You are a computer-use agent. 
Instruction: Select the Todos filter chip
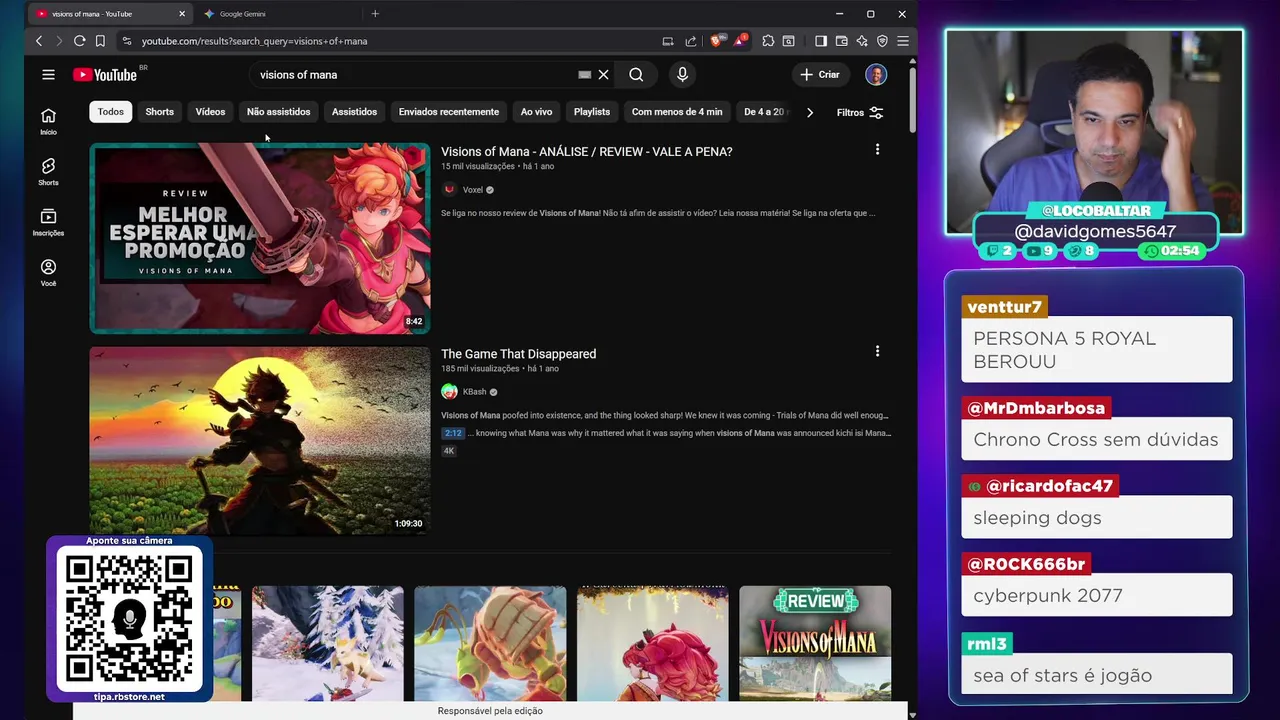point(111,112)
